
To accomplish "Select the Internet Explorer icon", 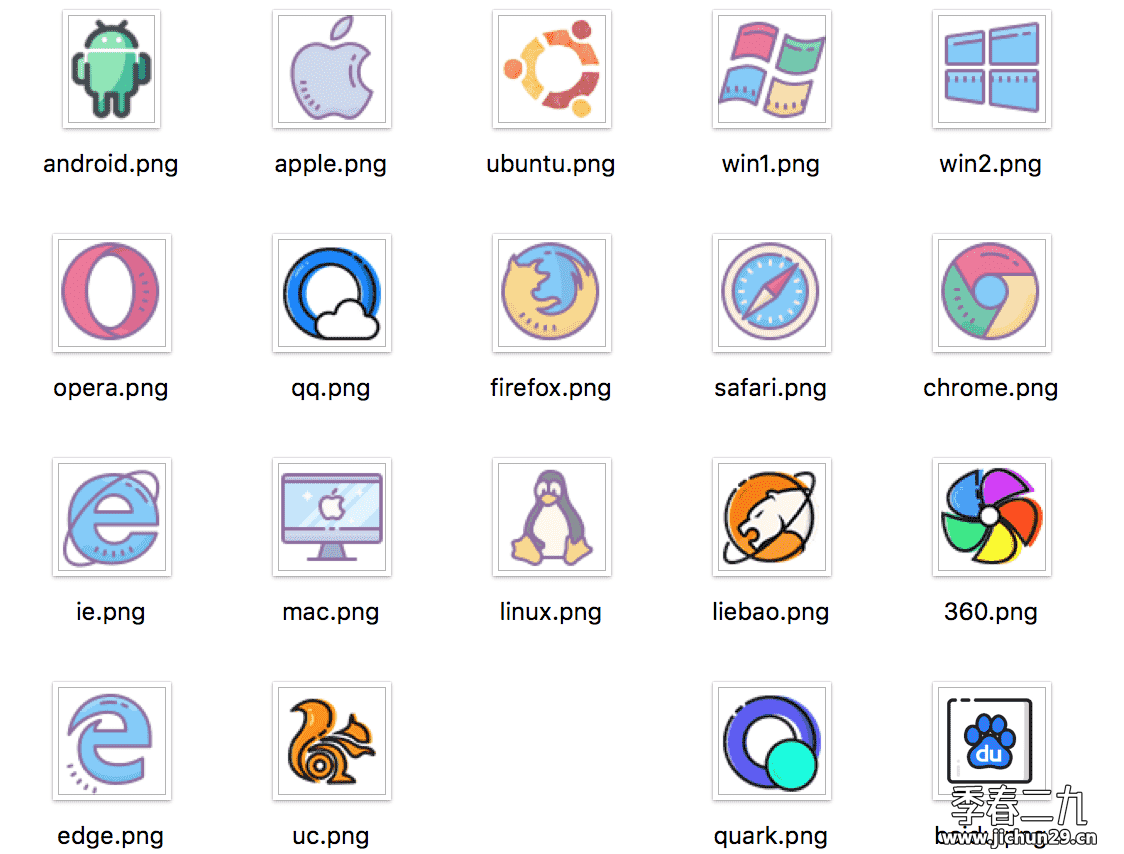I will (x=111, y=516).
